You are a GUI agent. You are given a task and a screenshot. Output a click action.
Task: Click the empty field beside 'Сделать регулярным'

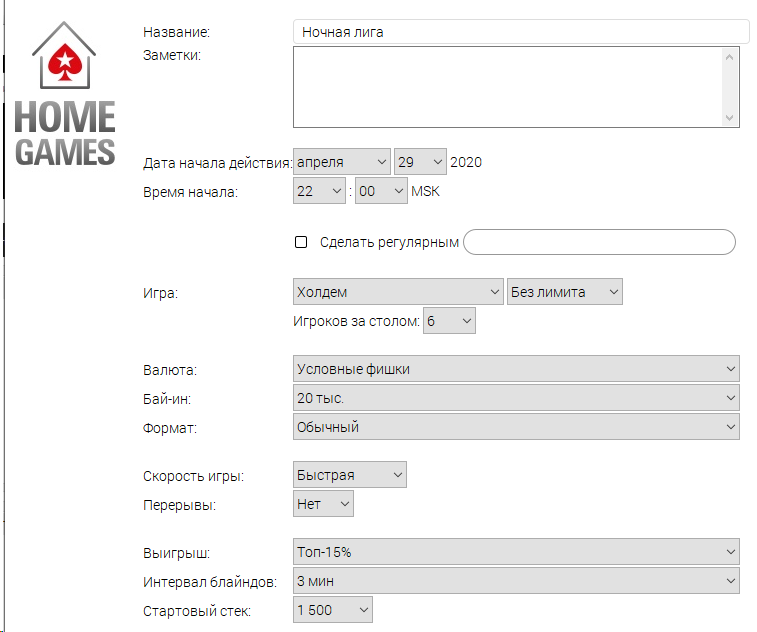pos(599,242)
